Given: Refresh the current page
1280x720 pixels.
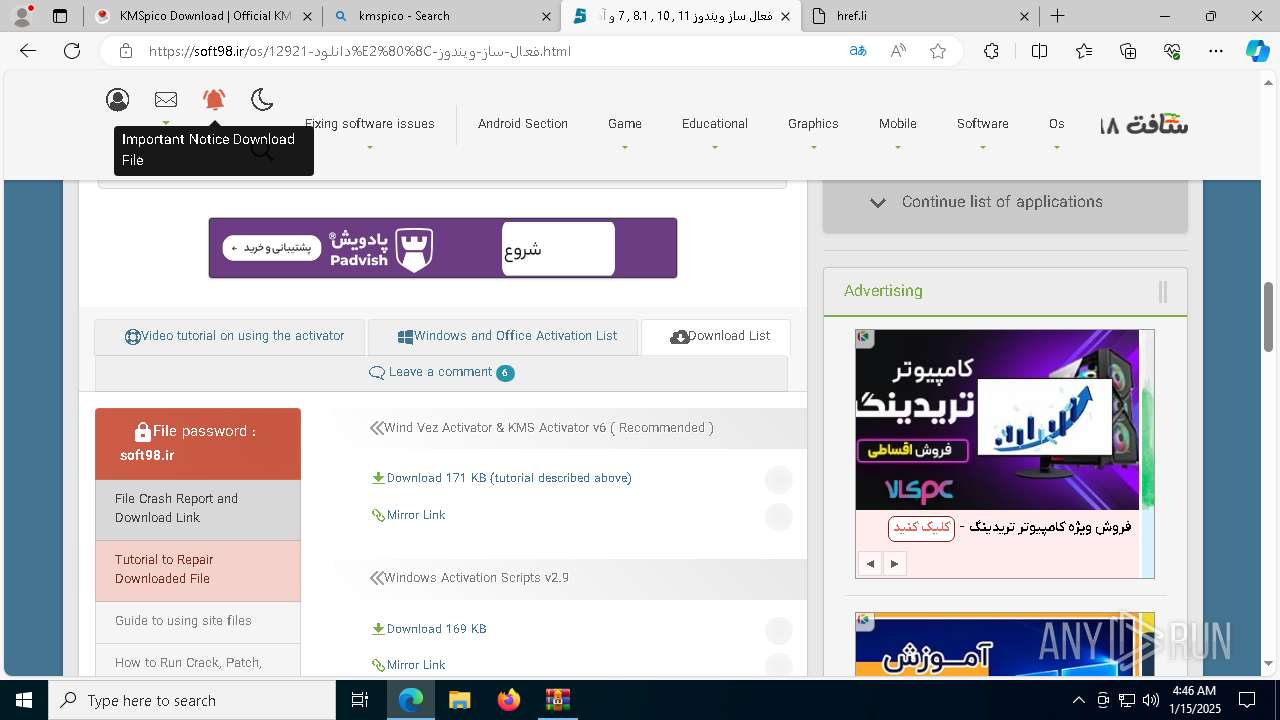Looking at the screenshot, I should 72,51.
